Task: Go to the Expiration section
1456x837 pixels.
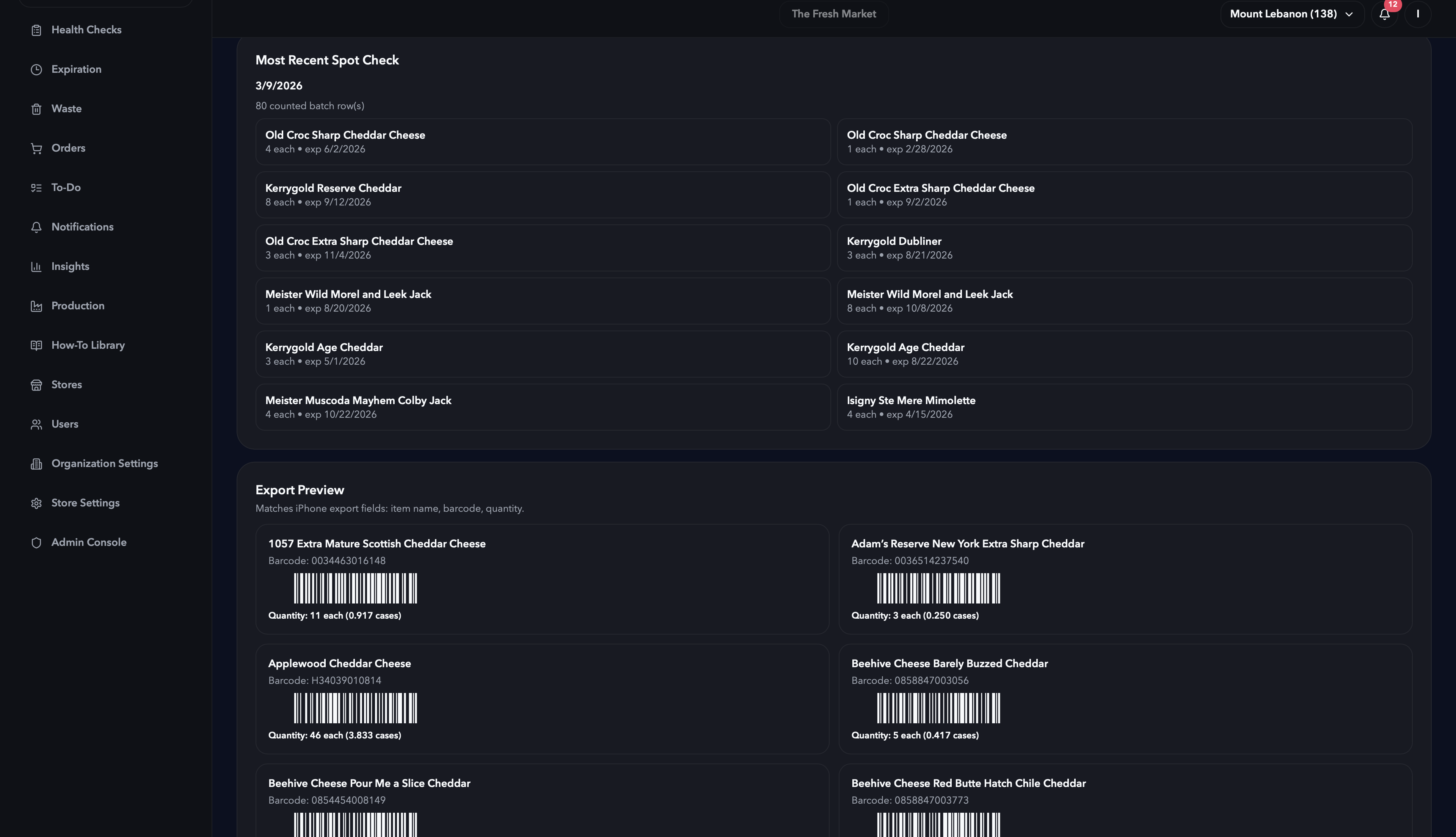Action: (x=76, y=69)
